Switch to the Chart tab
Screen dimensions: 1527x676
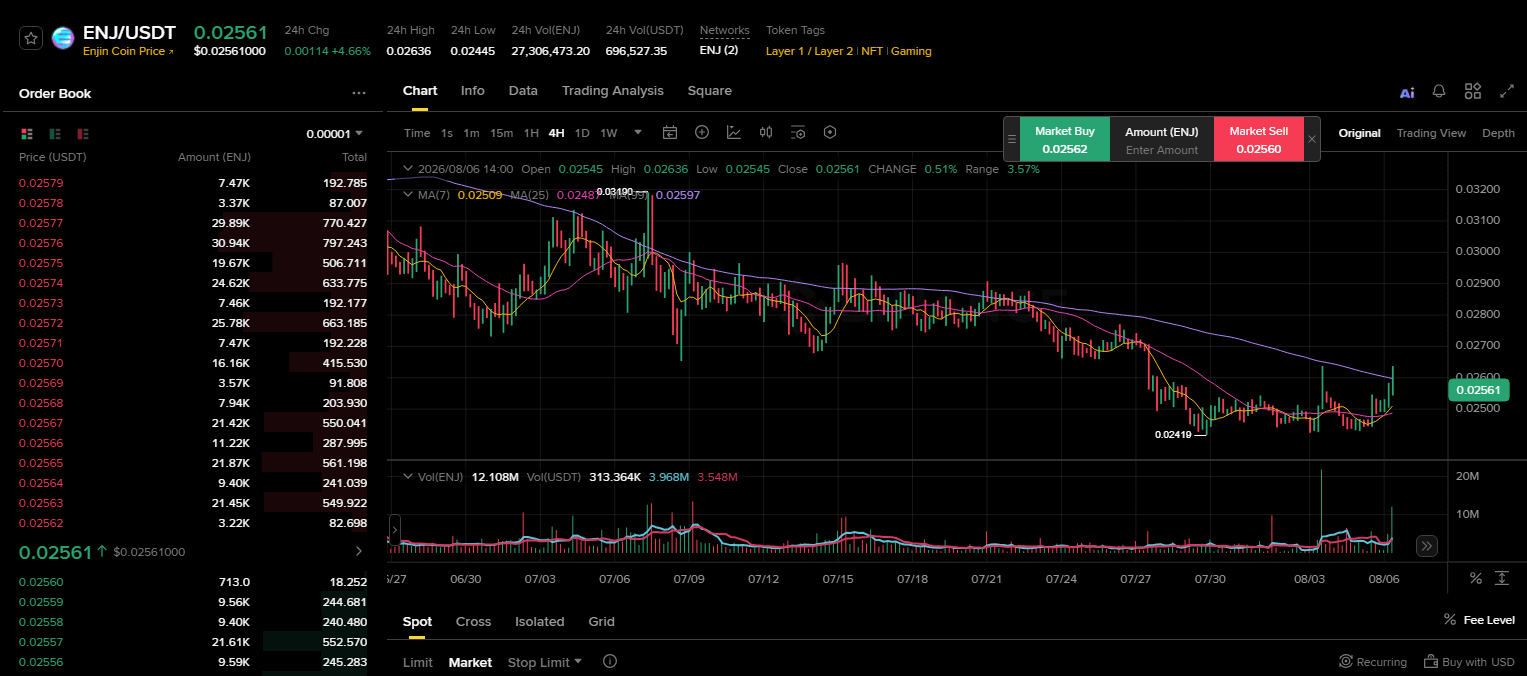pos(420,91)
